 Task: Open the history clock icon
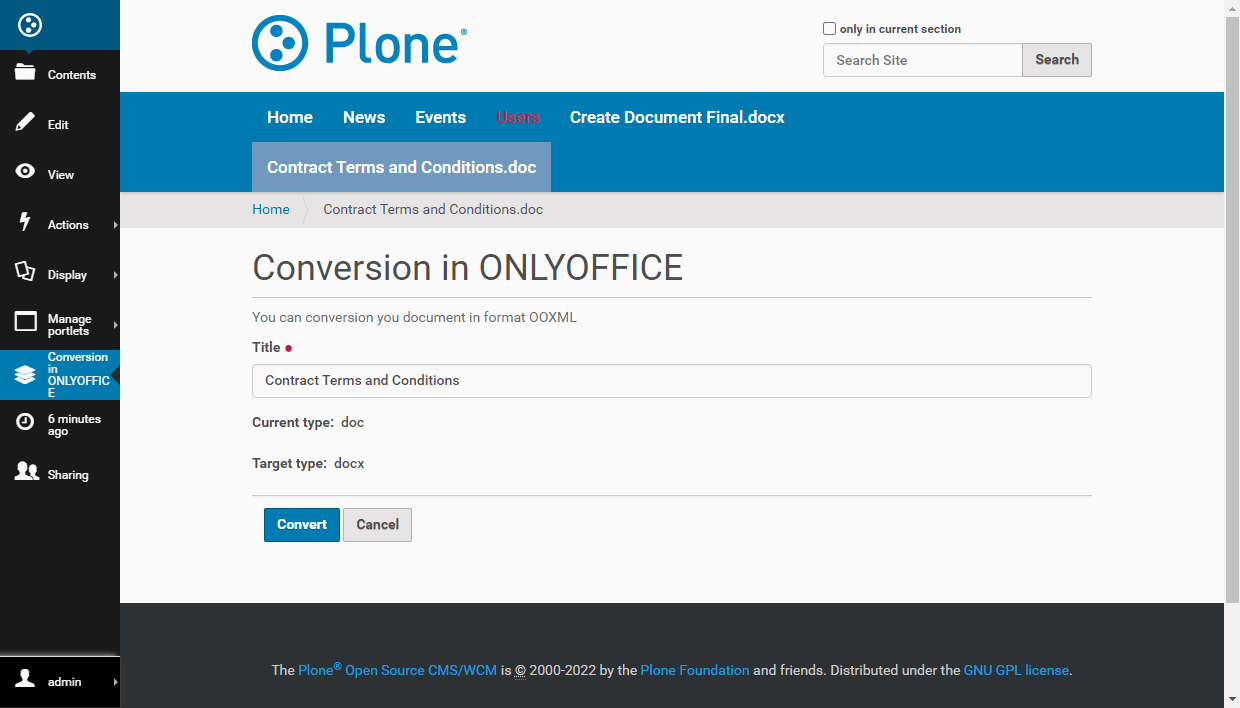coord(26,423)
